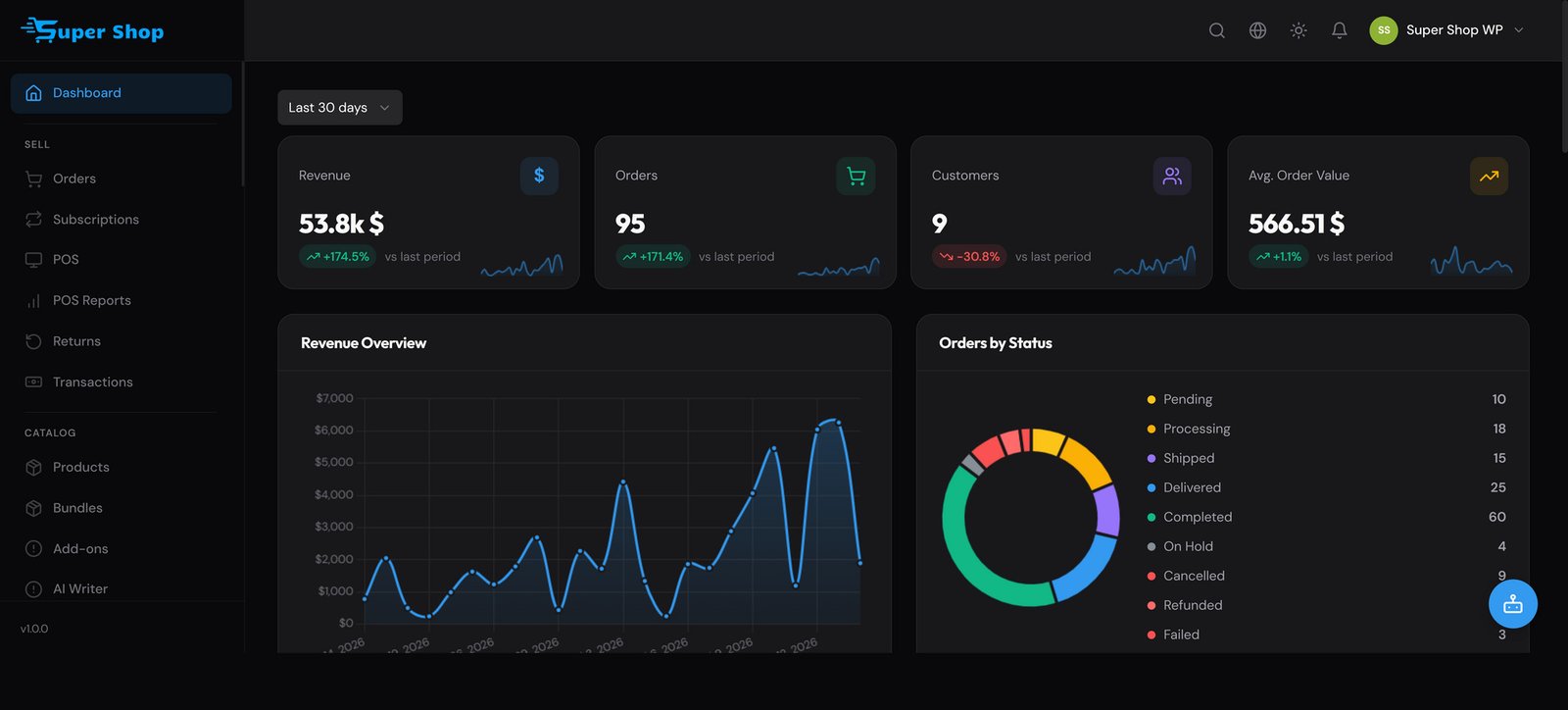Click the Revenue dollar sign icon

pyautogui.click(x=539, y=176)
